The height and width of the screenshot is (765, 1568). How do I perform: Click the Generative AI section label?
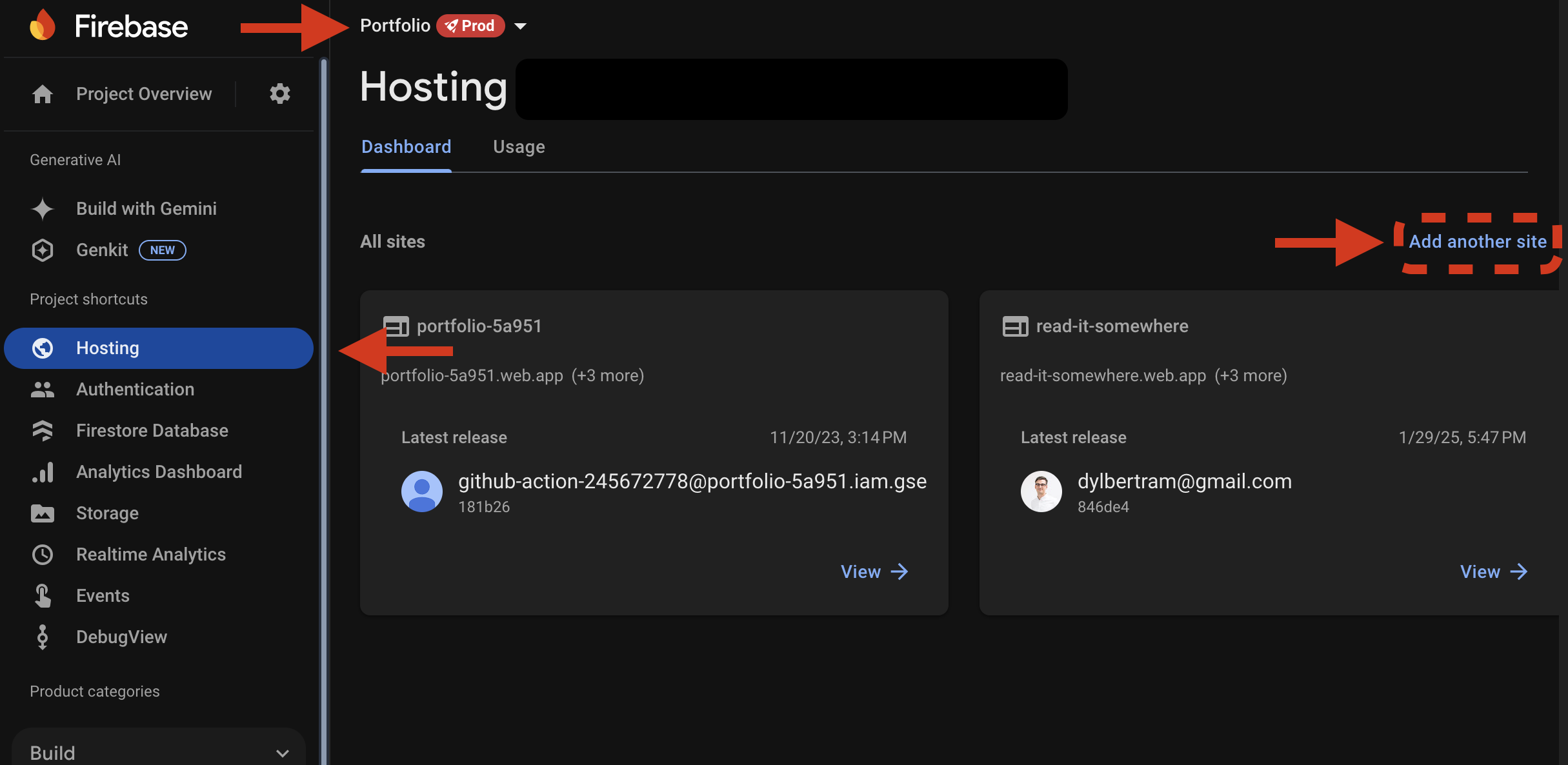[75, 160]
